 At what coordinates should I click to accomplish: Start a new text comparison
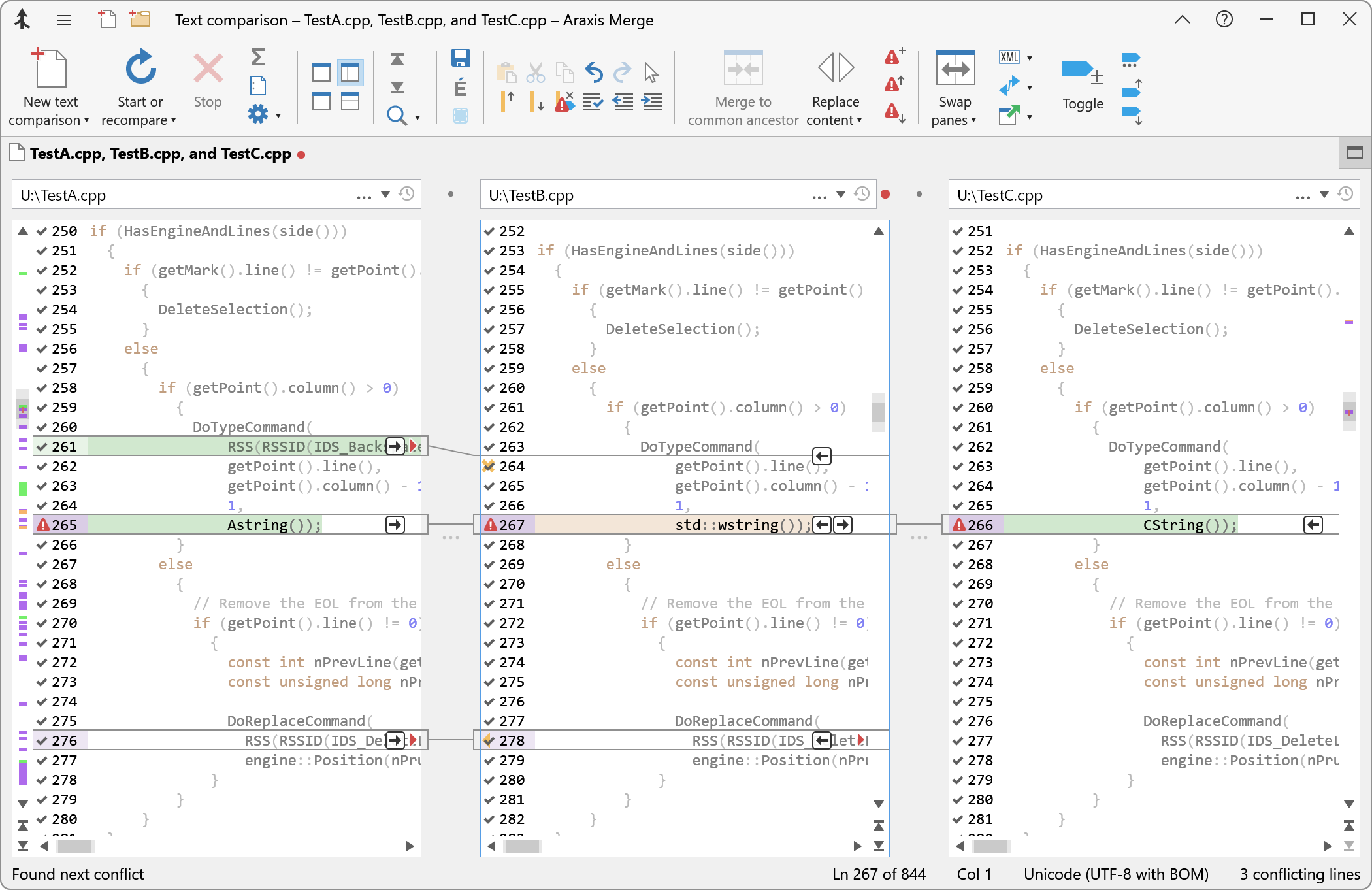(x=50, y=85)
